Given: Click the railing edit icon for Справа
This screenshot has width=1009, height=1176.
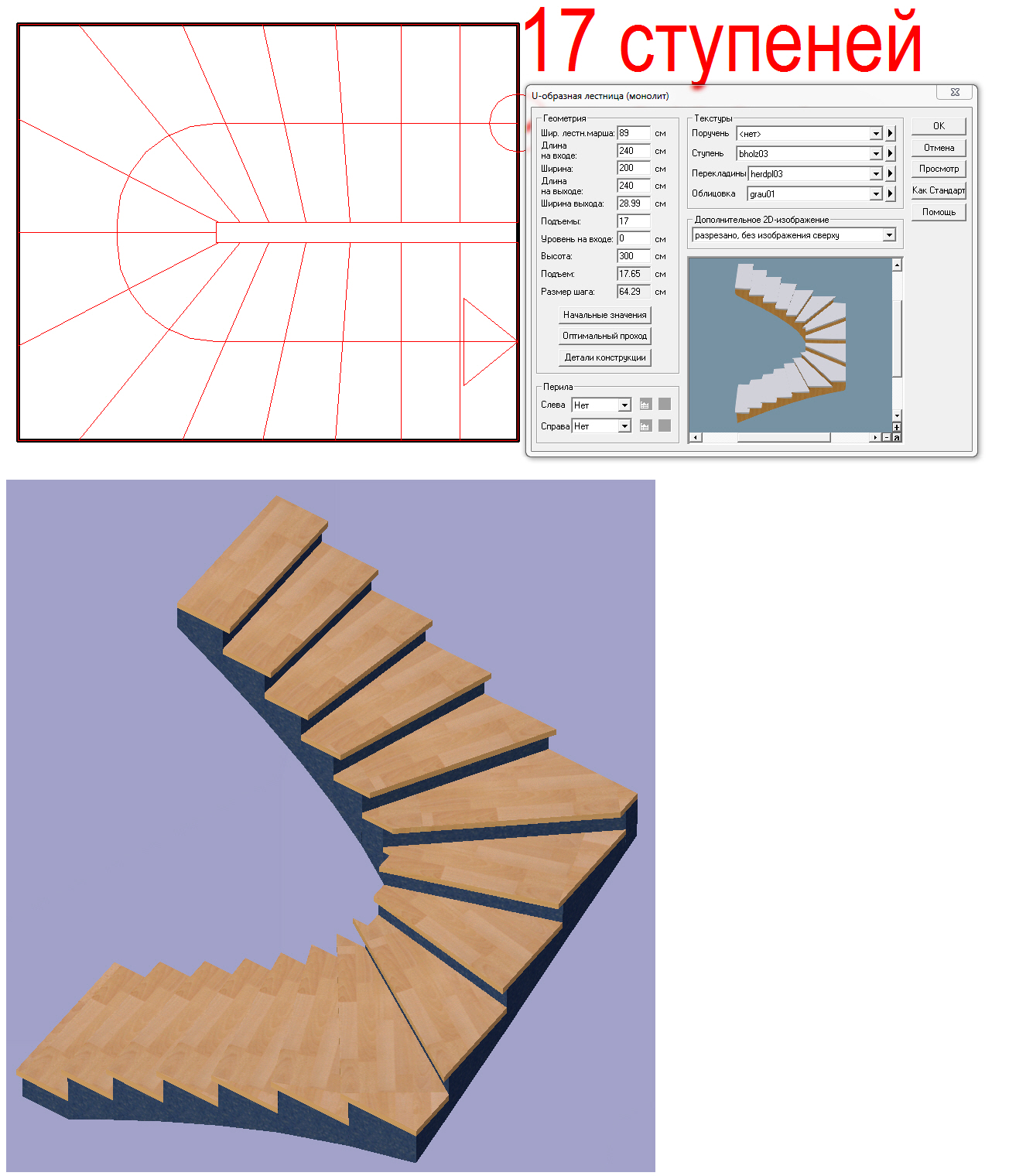Looking at the screenshot, I should 645,426.
